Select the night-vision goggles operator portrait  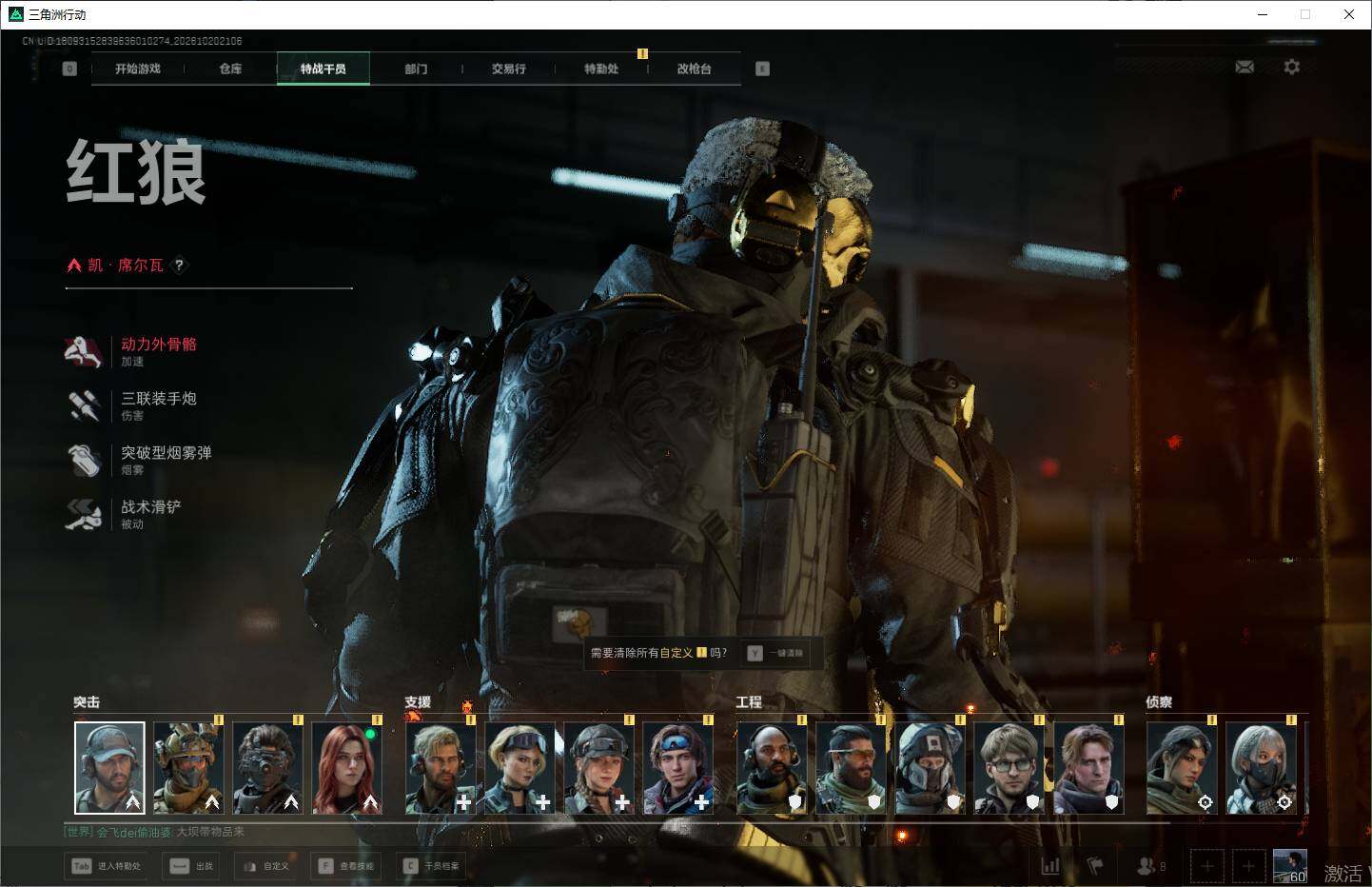pos(268,768)
